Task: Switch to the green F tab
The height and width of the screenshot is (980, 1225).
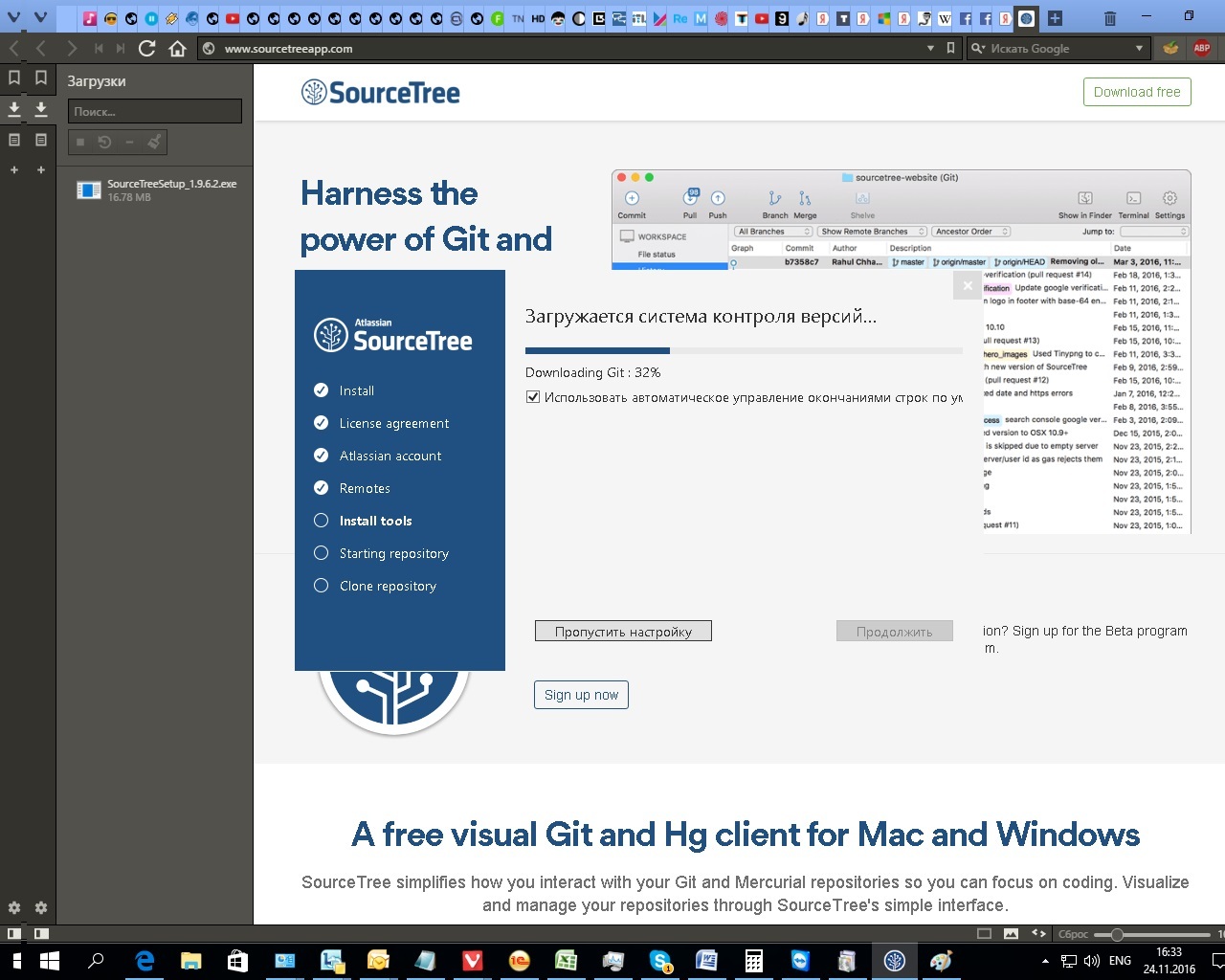Action: tap(498, 18)
